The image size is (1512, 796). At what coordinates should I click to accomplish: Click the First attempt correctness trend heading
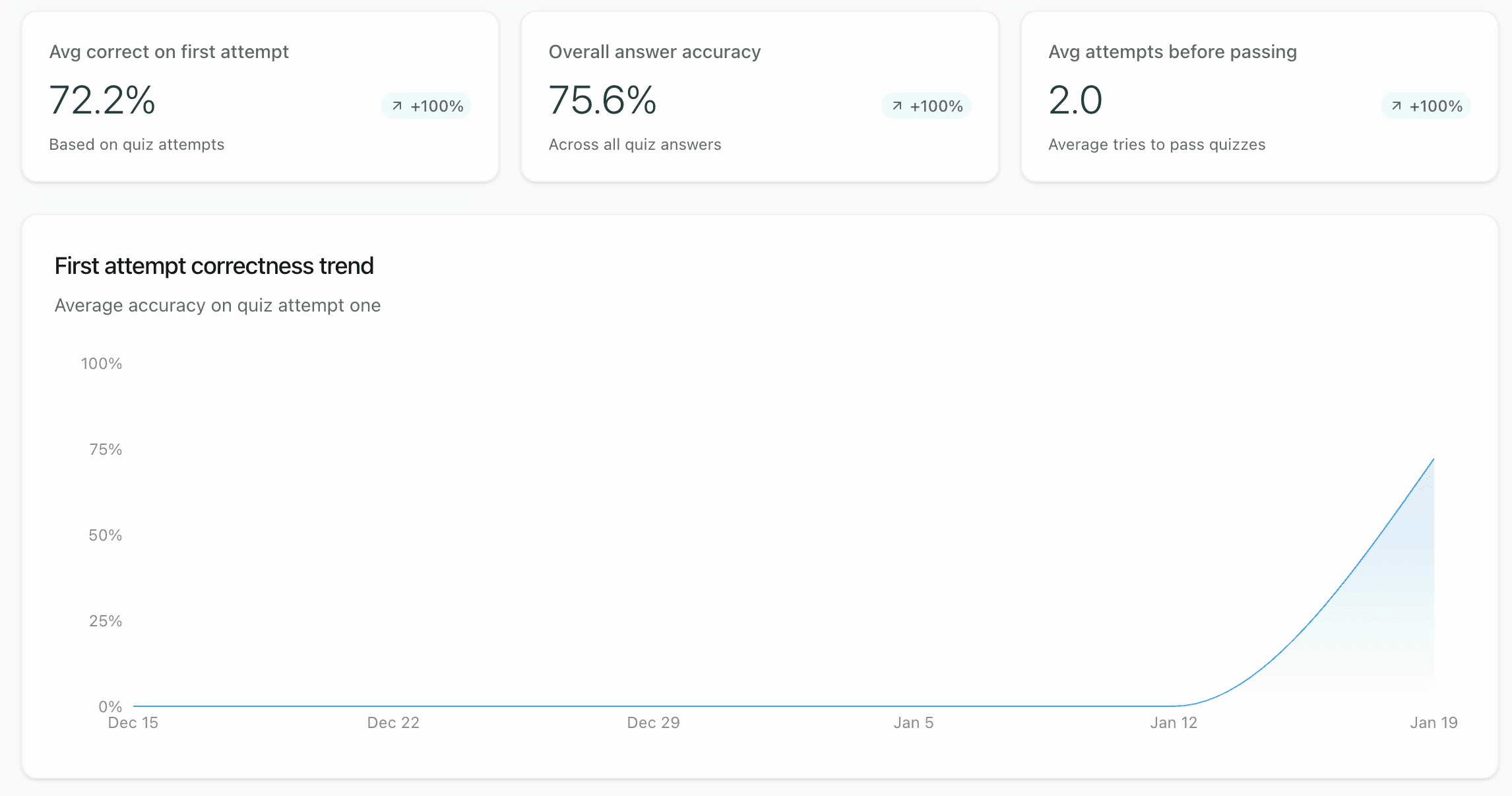click(x=214, y=266)
